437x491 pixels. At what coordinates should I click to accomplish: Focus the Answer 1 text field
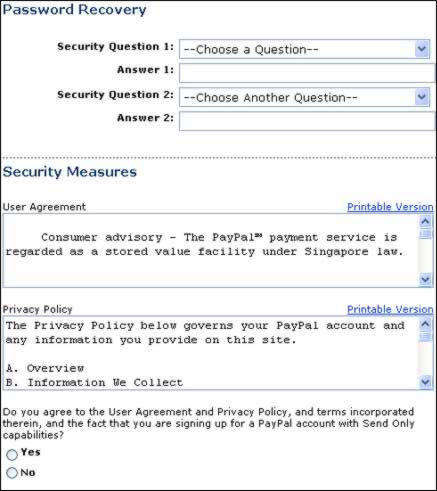307,73
